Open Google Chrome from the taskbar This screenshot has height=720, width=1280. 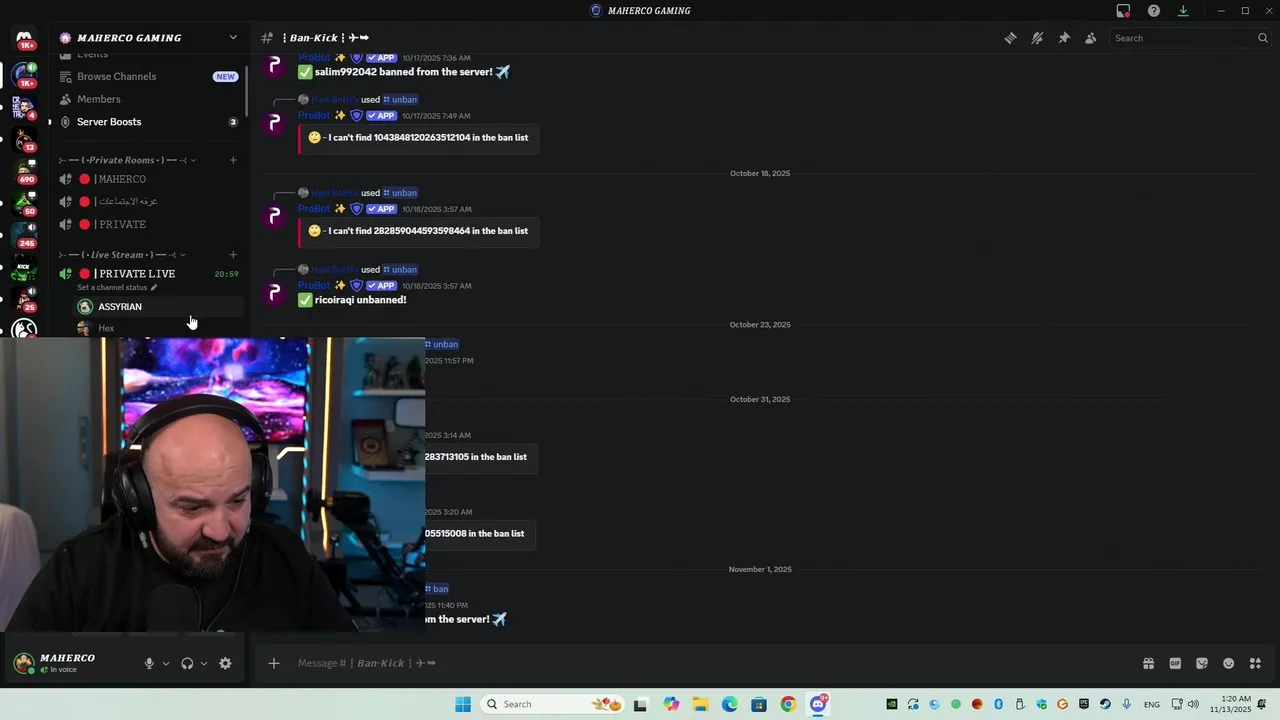(788, 704)
